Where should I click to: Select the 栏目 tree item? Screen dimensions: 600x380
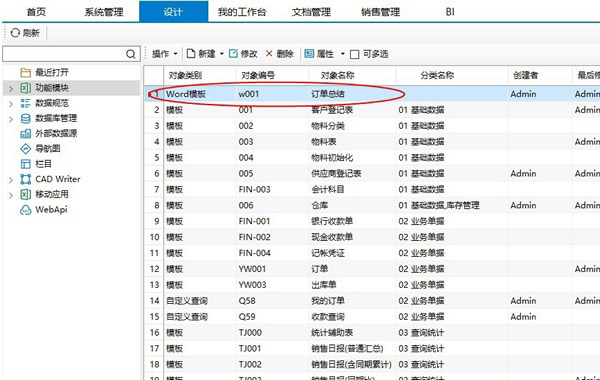coord(44,164)
